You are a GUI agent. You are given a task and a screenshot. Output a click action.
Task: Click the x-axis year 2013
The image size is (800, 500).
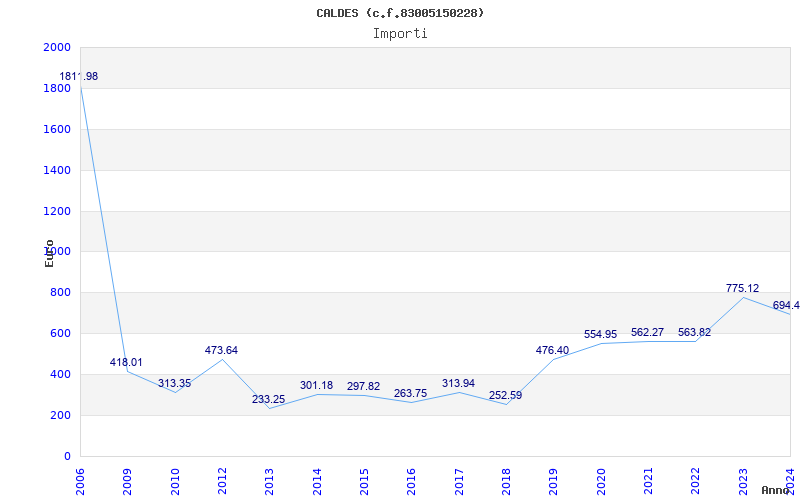269,482
